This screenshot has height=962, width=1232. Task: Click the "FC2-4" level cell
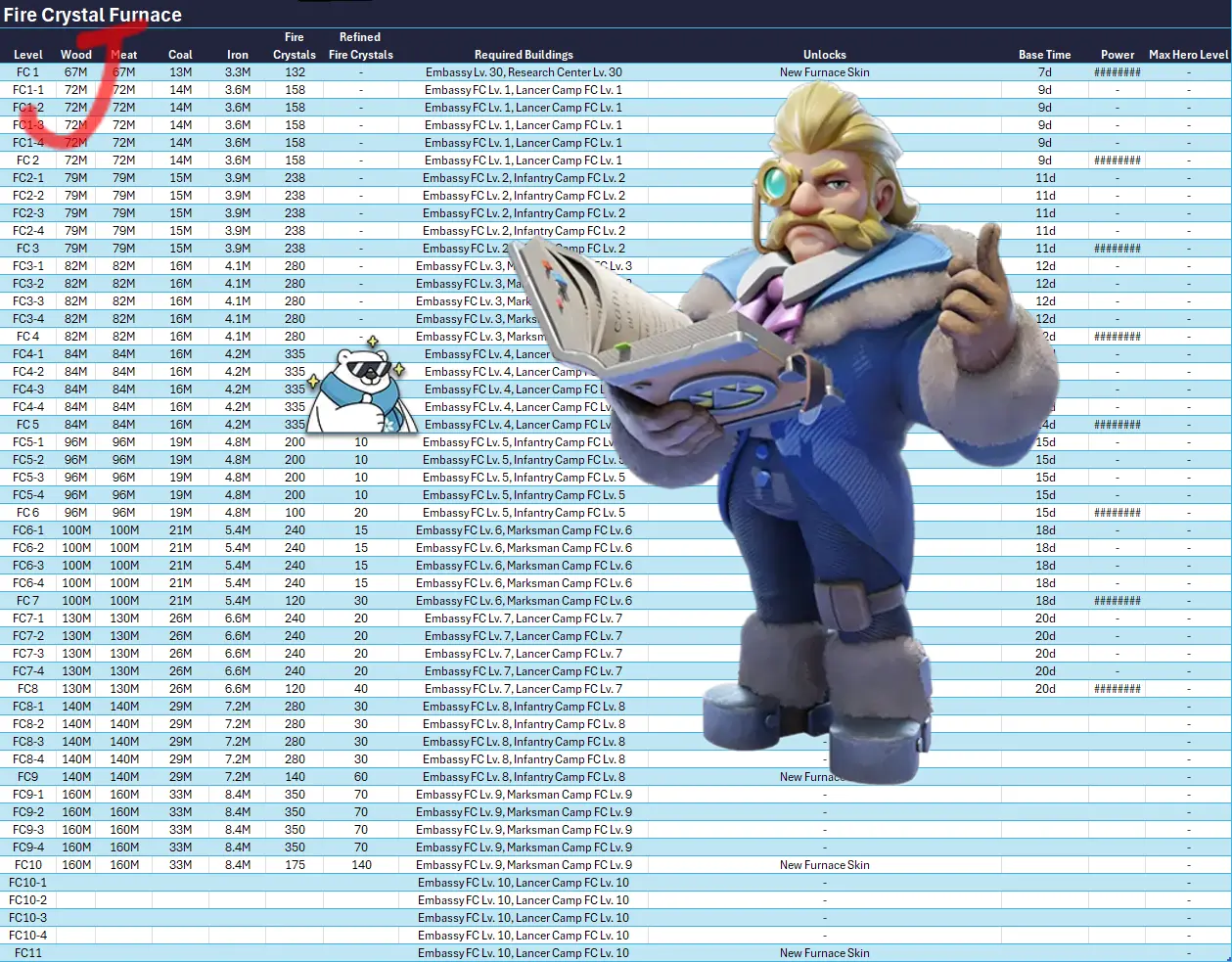(x=28, y=231)
